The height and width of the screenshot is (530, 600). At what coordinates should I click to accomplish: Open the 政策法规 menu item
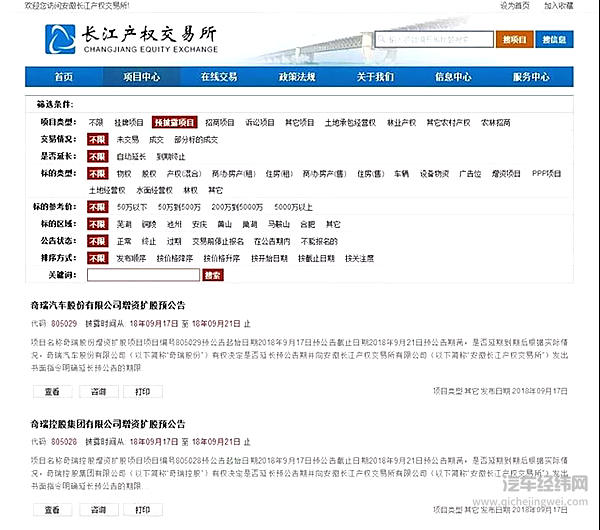tap(297, 77)
